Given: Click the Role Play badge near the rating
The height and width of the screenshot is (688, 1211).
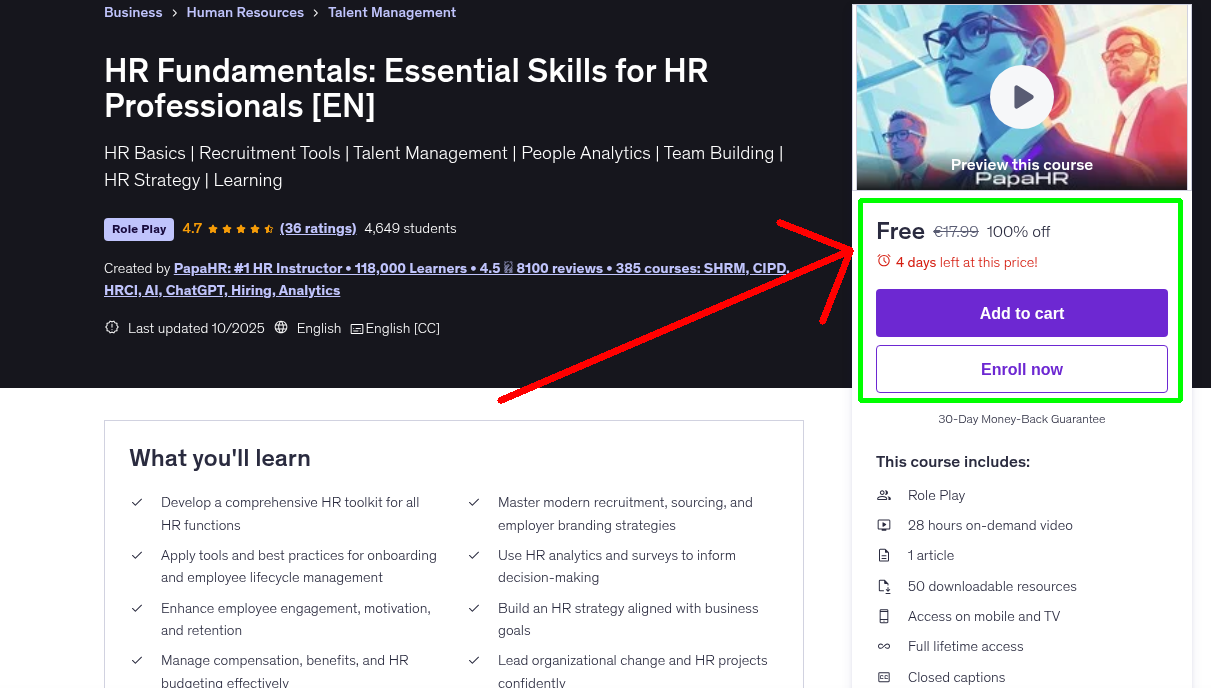Looking at the screenshot, I should tap(138, 229).
